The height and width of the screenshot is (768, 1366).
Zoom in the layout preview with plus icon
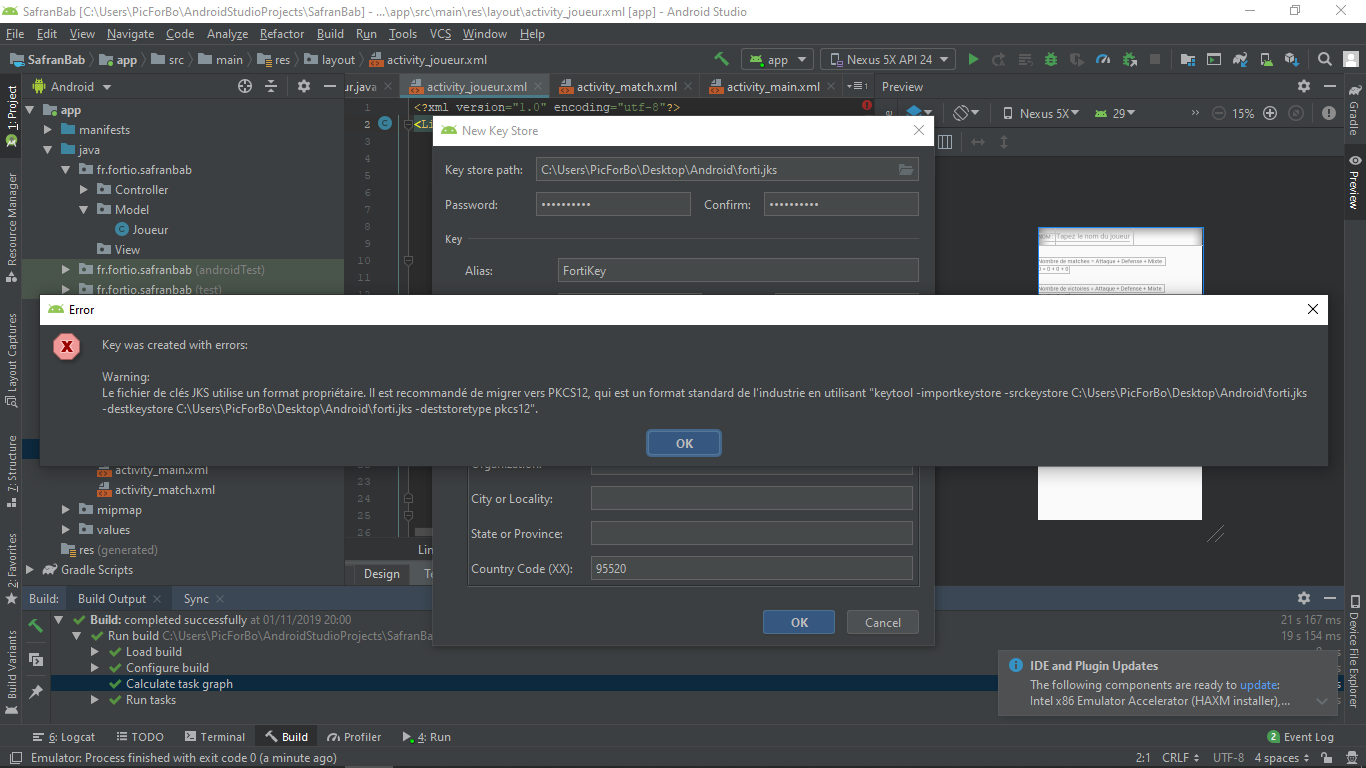pyautogui.click(x=1270, y=113)
